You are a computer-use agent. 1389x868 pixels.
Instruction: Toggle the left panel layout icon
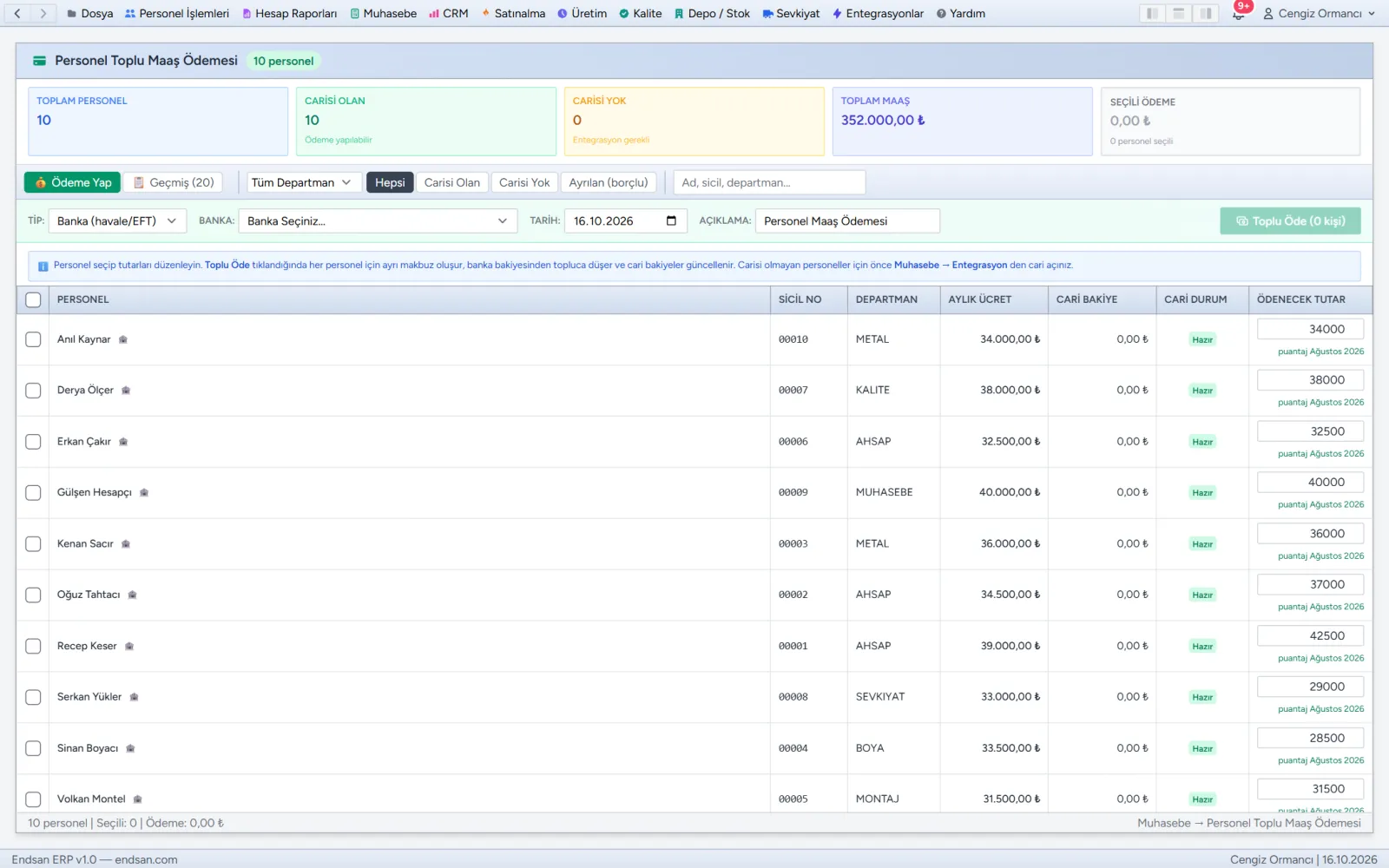[1152, 13]
